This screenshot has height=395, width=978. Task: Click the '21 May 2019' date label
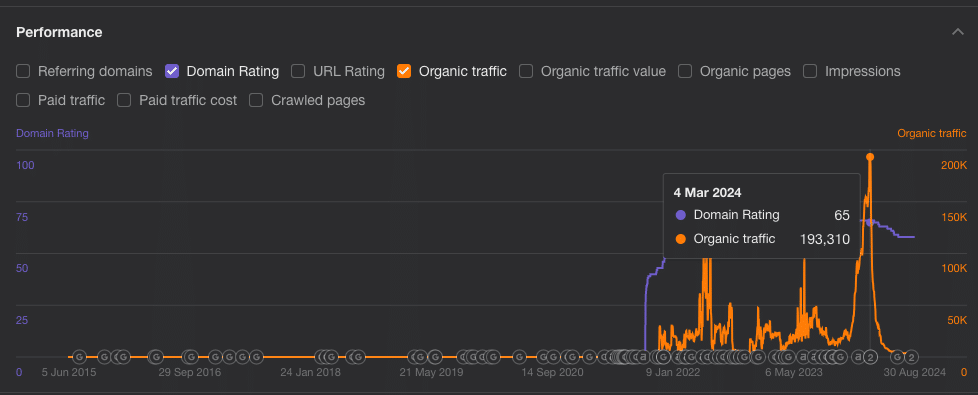point(431,373)
